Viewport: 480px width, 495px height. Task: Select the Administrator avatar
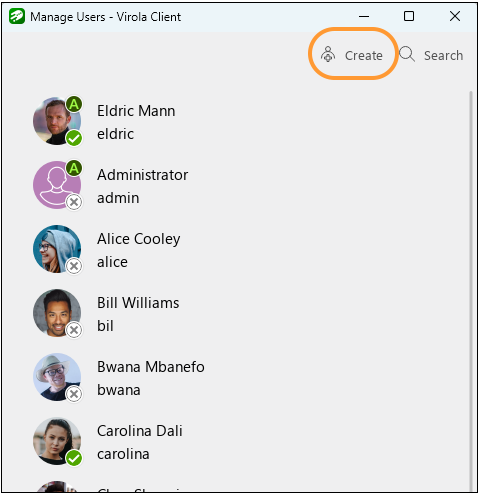point(57,185)
